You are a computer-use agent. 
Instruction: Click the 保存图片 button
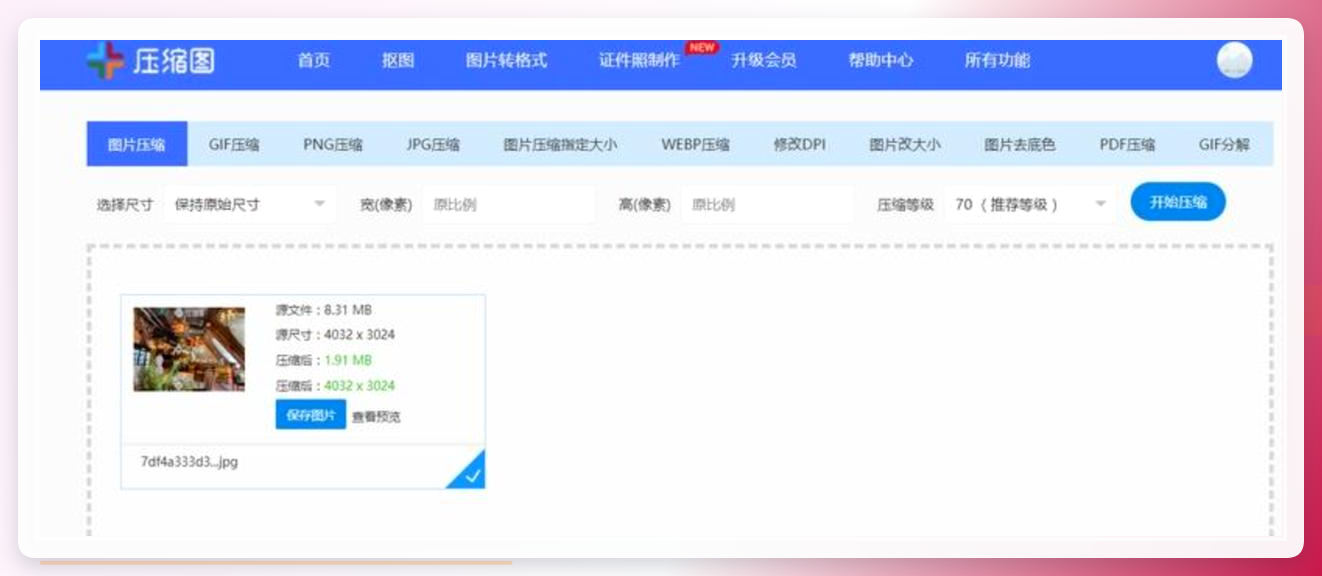click(311, 415)
